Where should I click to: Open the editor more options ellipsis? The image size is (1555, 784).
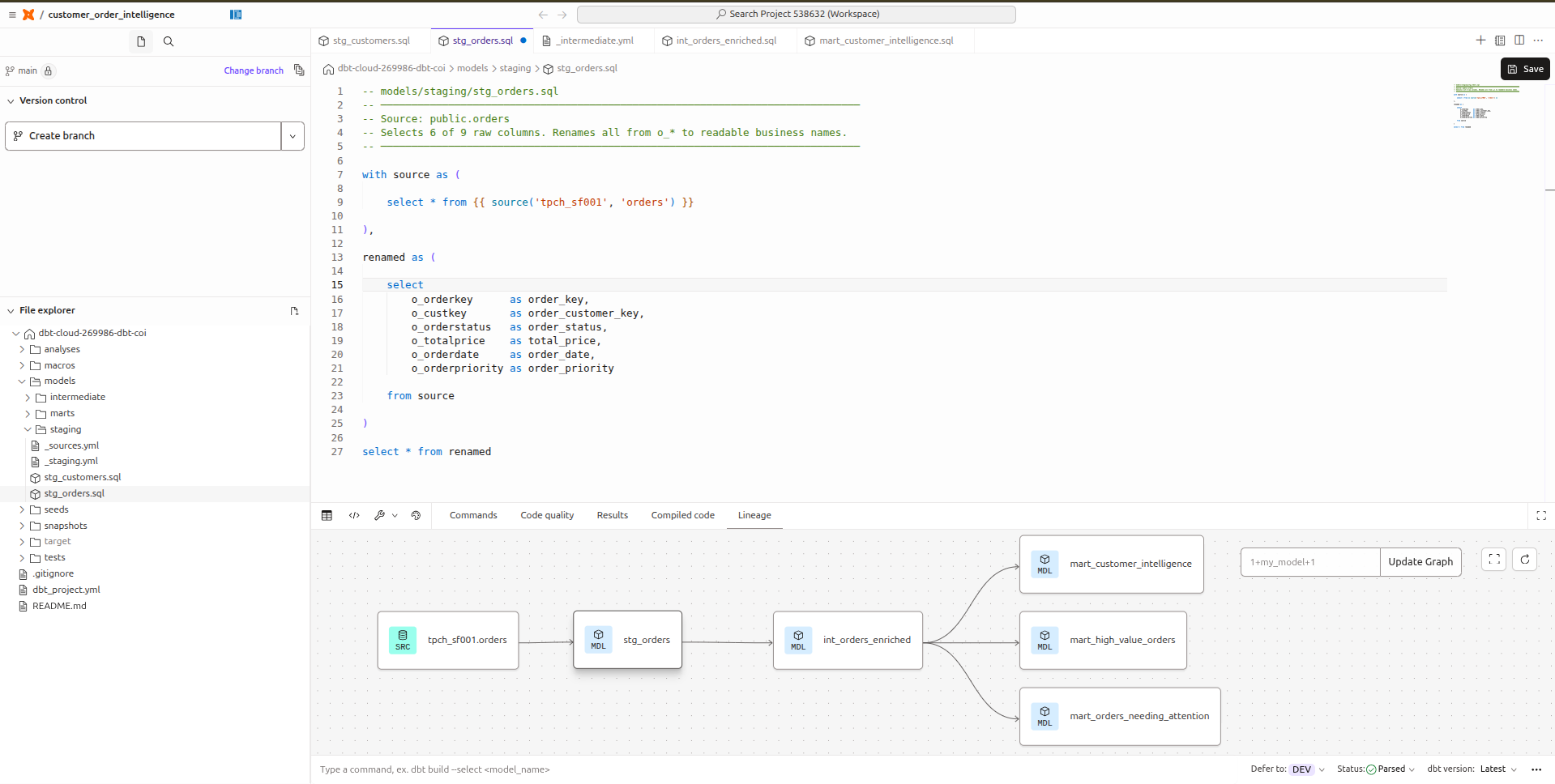[x=1538, y=40]
